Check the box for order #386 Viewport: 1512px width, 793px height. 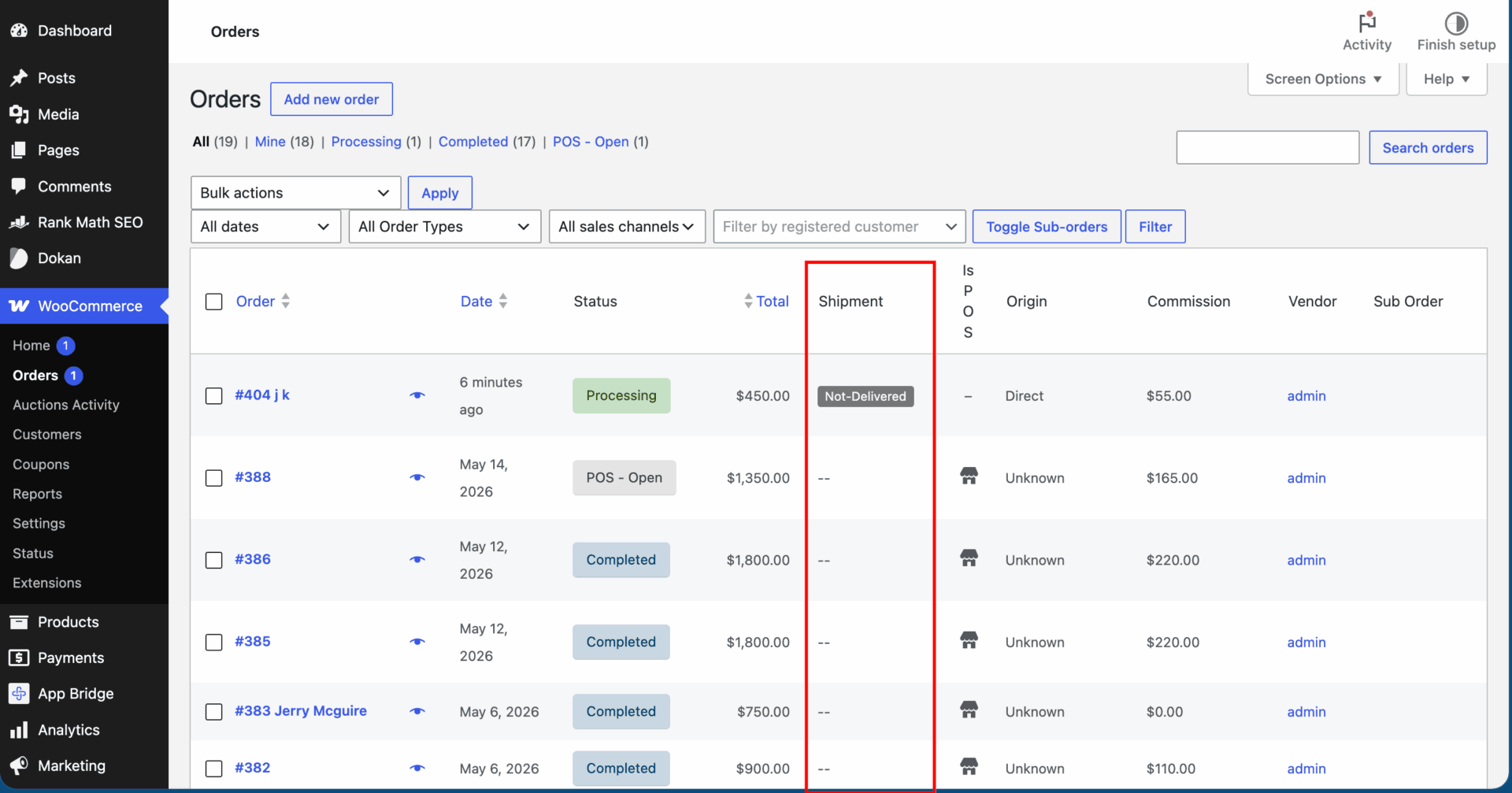click(213, 560)
